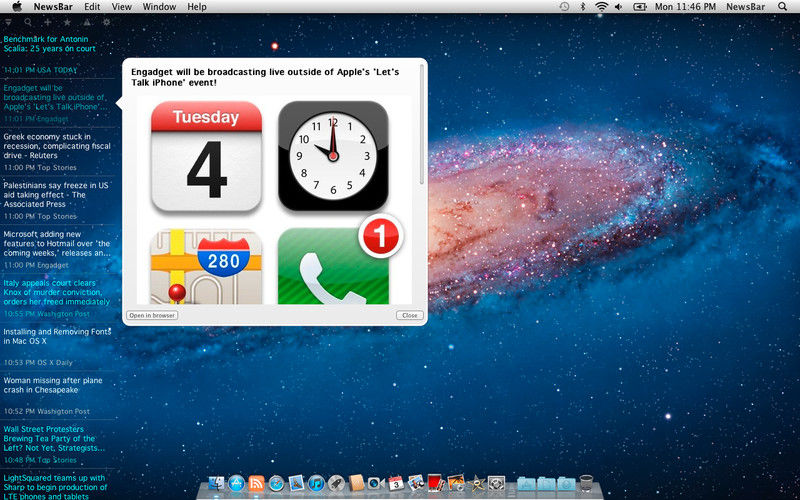Open iCal calendar from the Dock
The height and width of the screenshot is (500, 800).
point(396,483)
